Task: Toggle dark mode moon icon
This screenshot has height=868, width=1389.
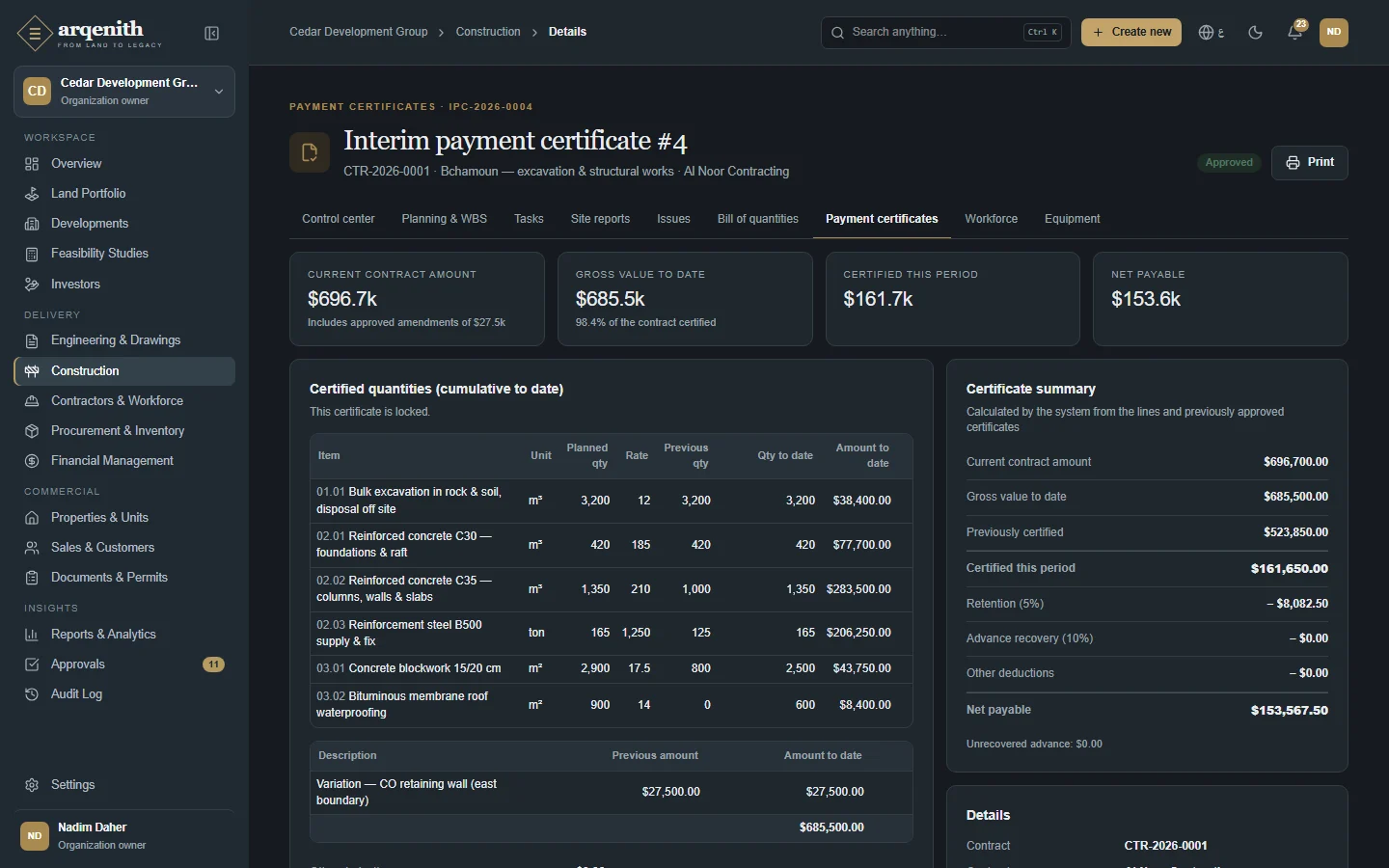Action: [x=1255, y=32]
